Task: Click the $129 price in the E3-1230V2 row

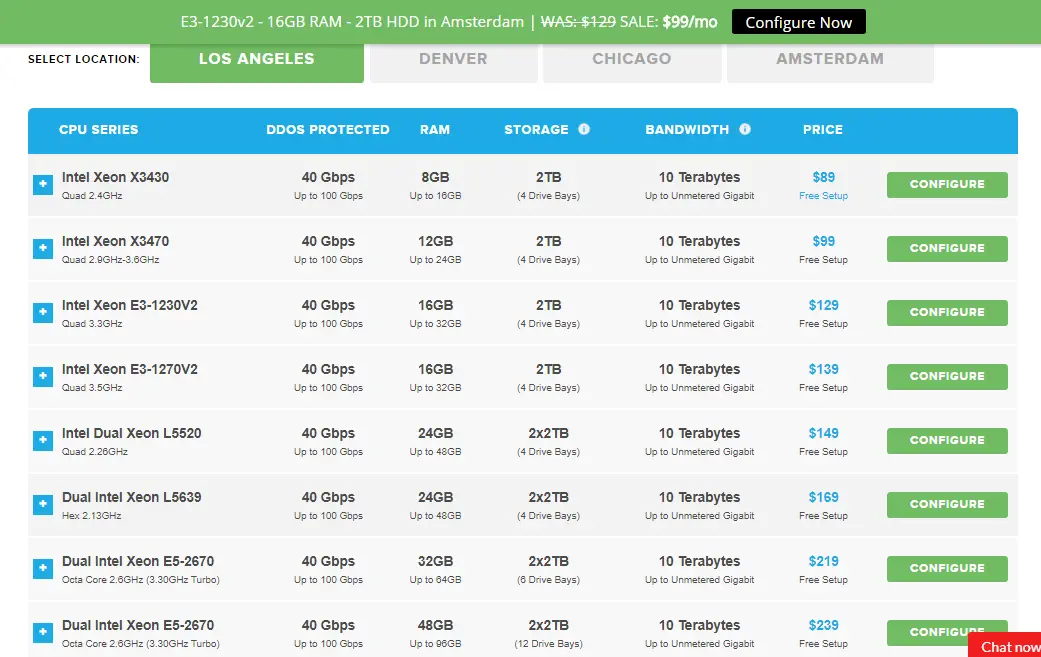Action: point(823,305)
